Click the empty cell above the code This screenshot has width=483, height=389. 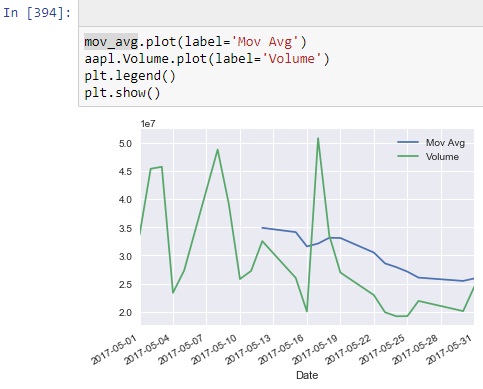tap(281, 13)
